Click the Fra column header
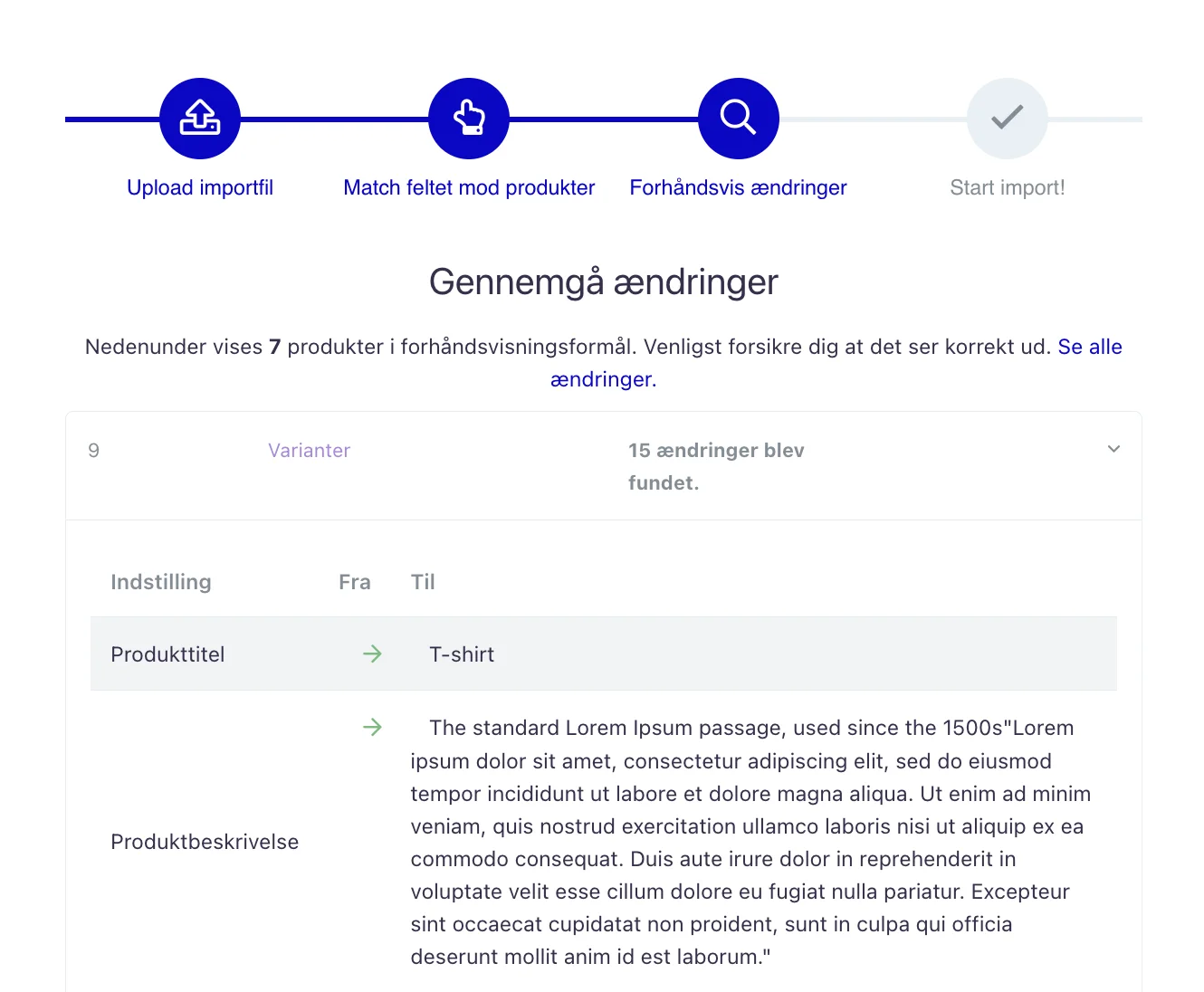Screen dimensions: 1204x992 coord(355,582)
